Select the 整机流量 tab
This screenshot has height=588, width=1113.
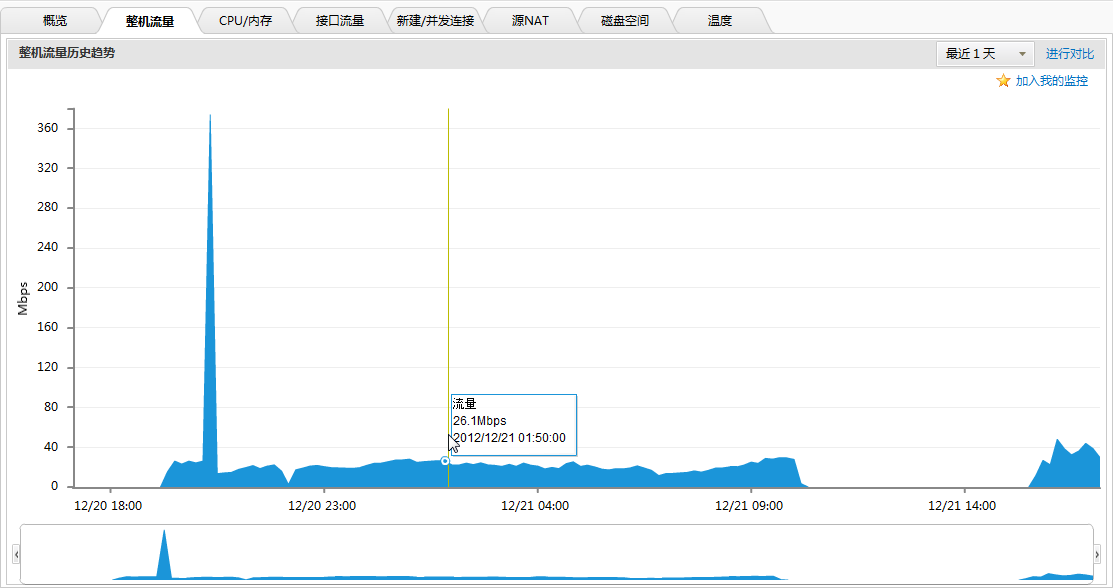150,20
